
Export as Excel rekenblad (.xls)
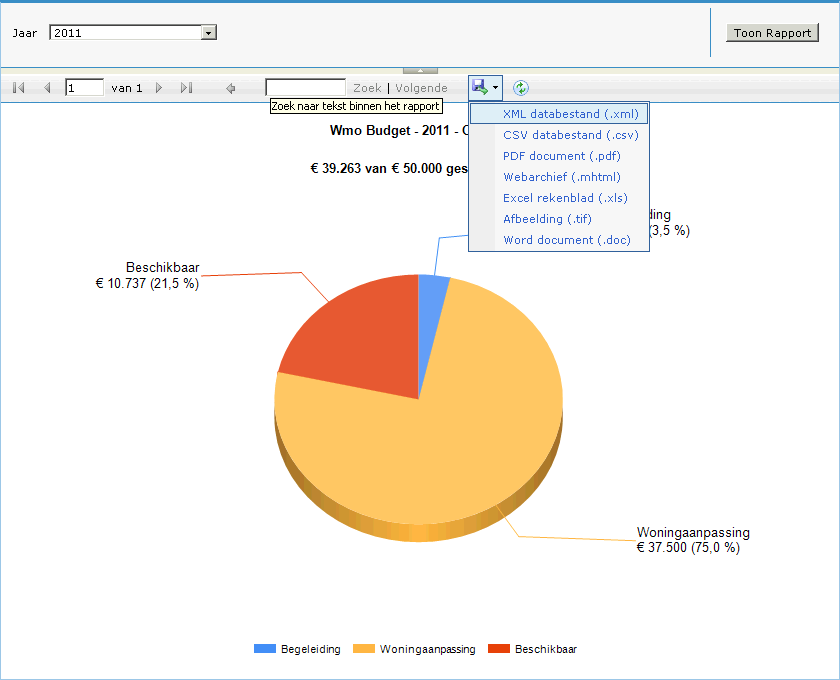[x=565, y=198]
